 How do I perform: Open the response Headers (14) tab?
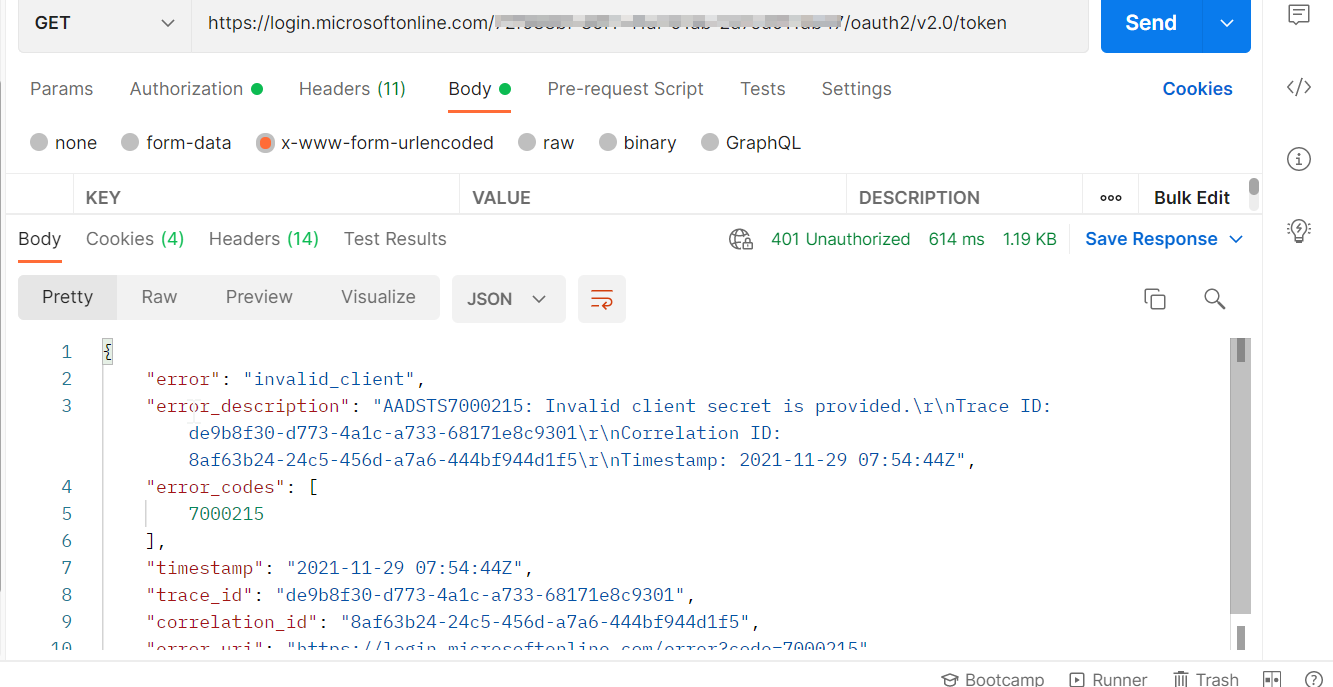click(x=264, y=239)
